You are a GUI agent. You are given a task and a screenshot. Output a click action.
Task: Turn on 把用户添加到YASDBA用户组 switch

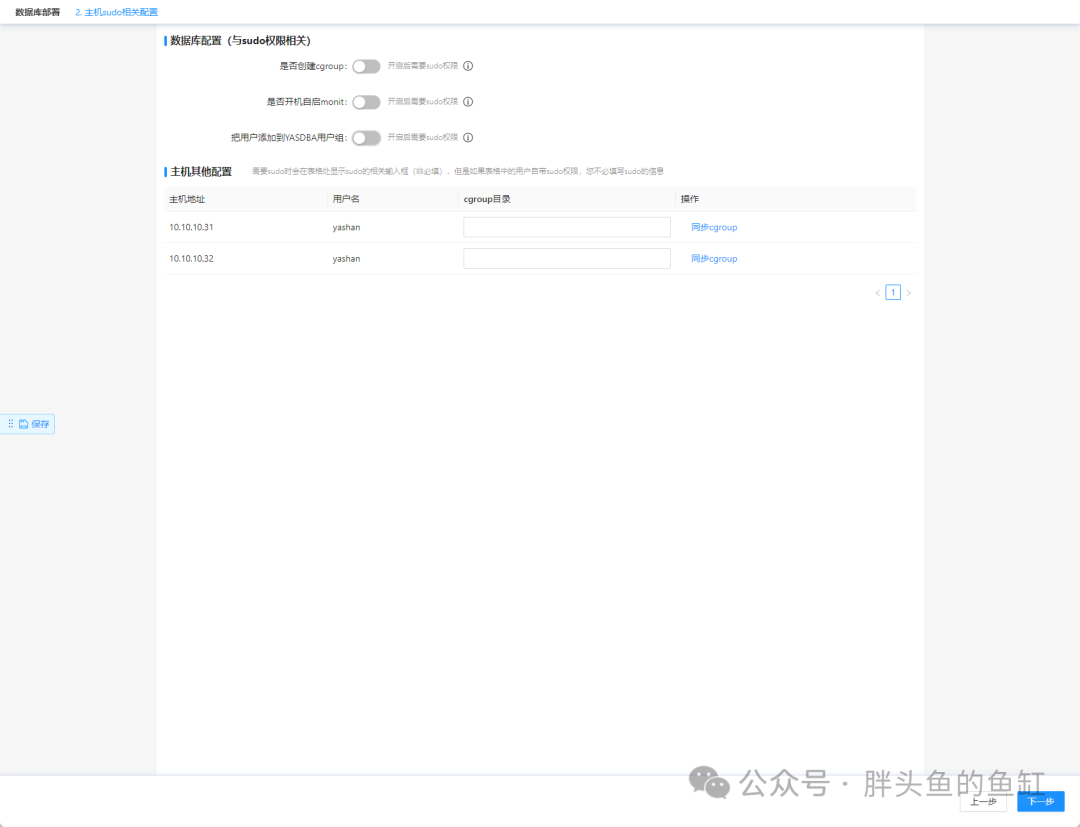(366, 138)
